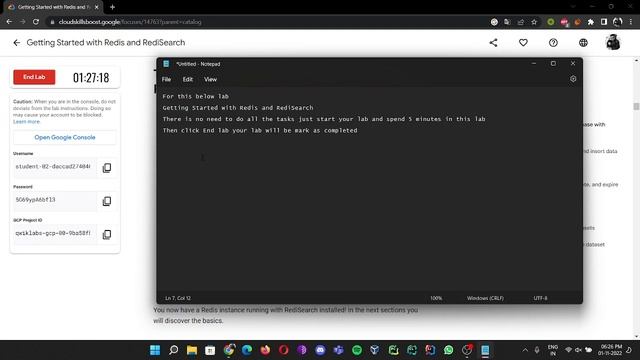Click UTF-8 encoding in Notepad status bar
The image size is (640, 360).
[540, 298]
